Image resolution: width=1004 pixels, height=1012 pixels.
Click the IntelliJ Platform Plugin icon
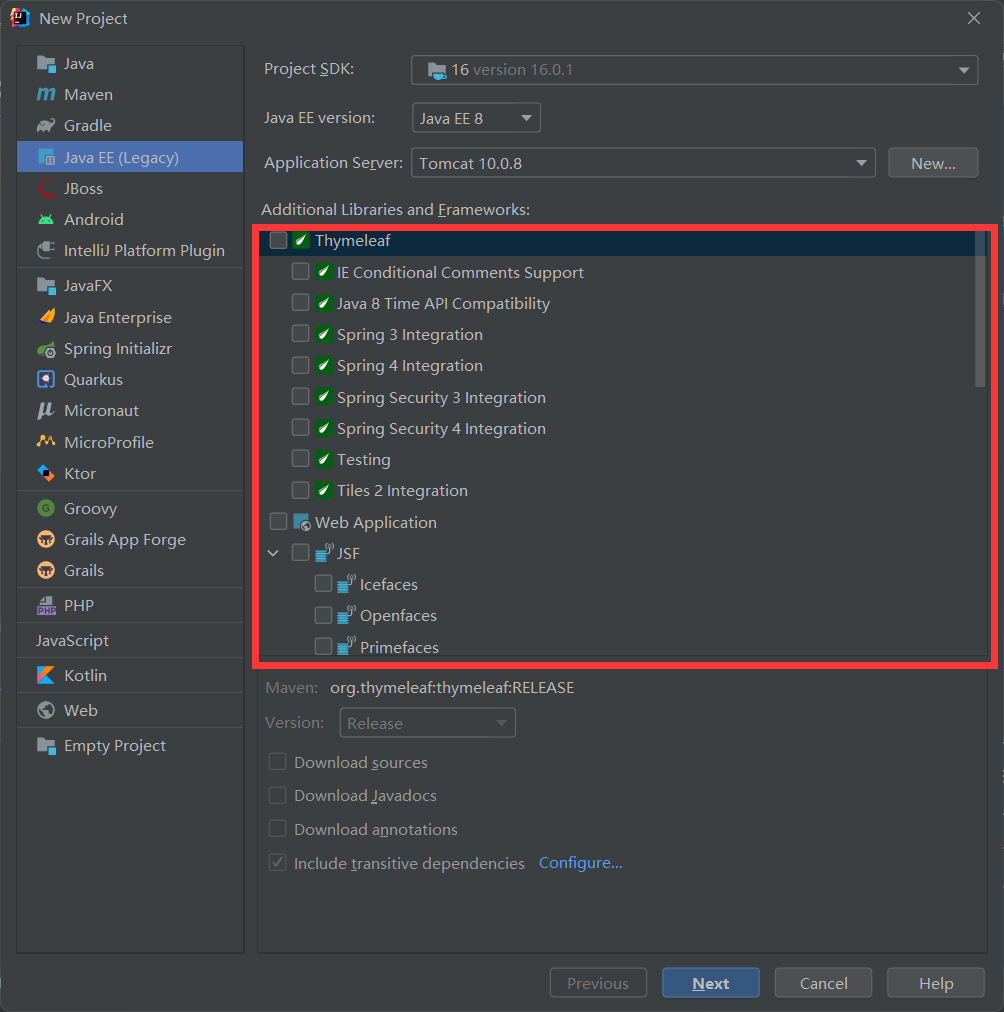pos(46,250)
